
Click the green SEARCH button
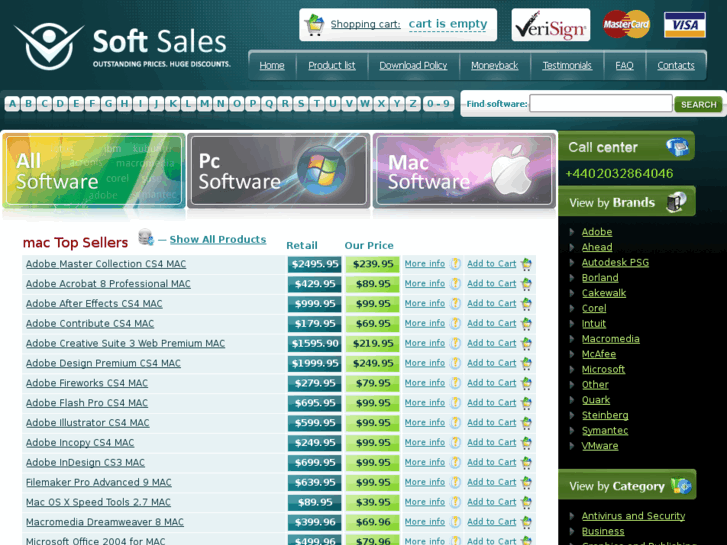[698, 104]
